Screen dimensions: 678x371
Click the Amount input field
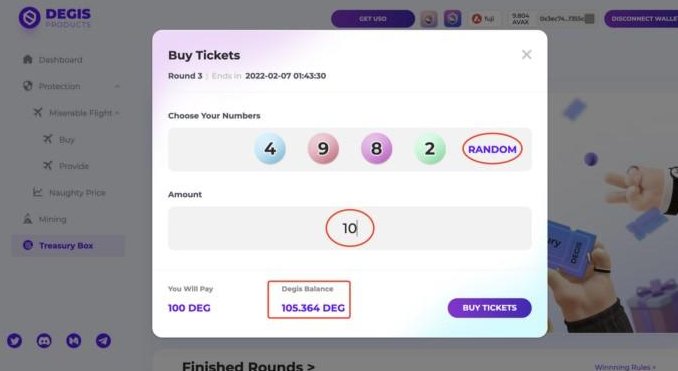click(349, 228)
